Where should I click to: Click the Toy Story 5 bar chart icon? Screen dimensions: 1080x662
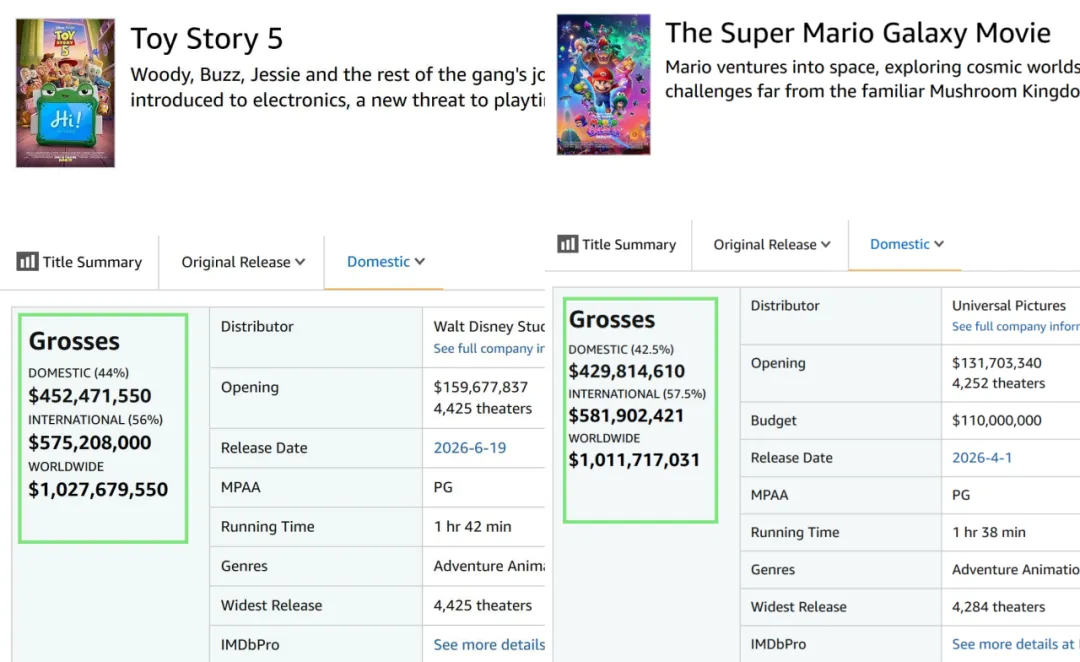pos(28,262)
